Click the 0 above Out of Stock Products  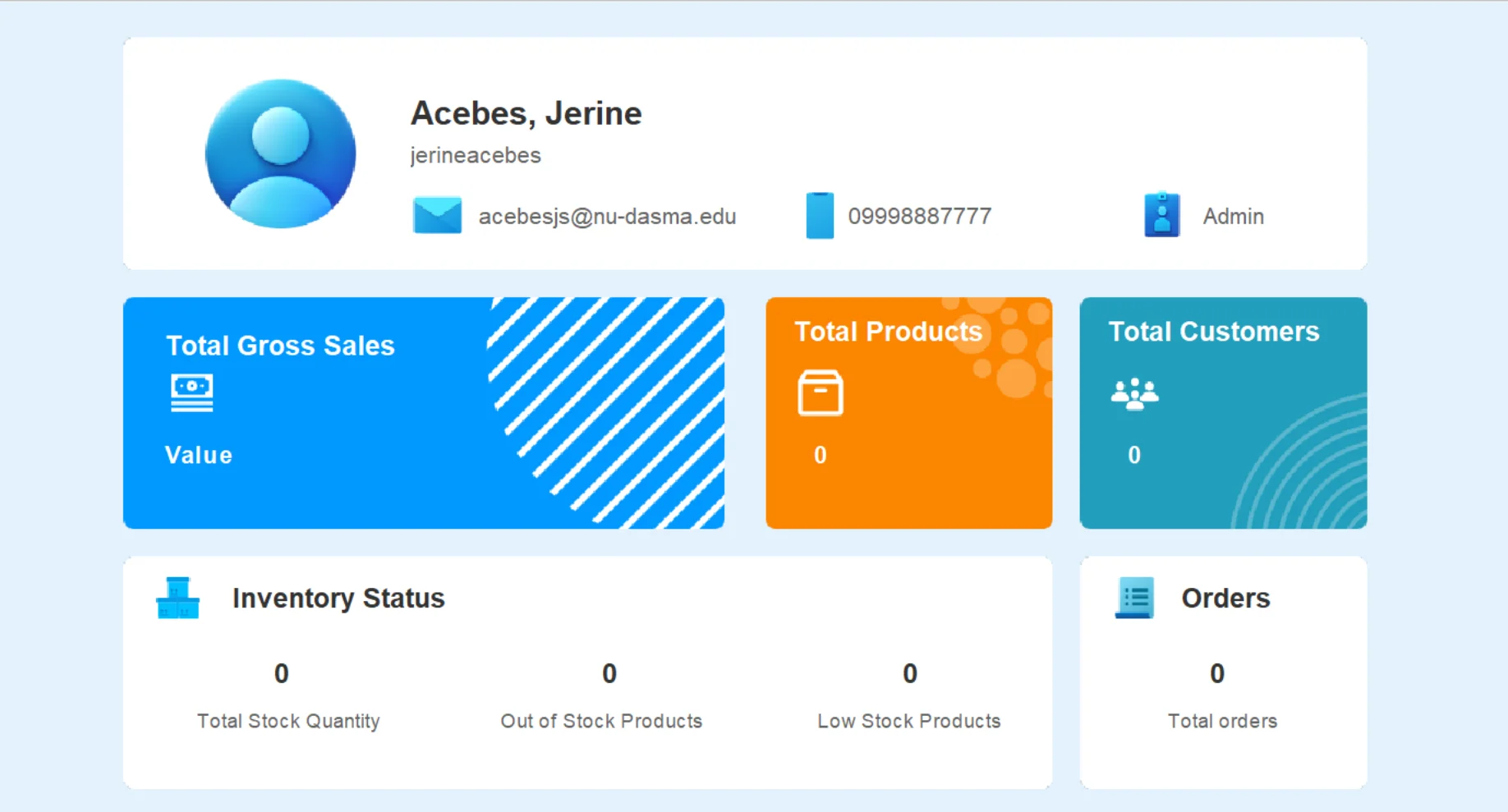(609, 673)
